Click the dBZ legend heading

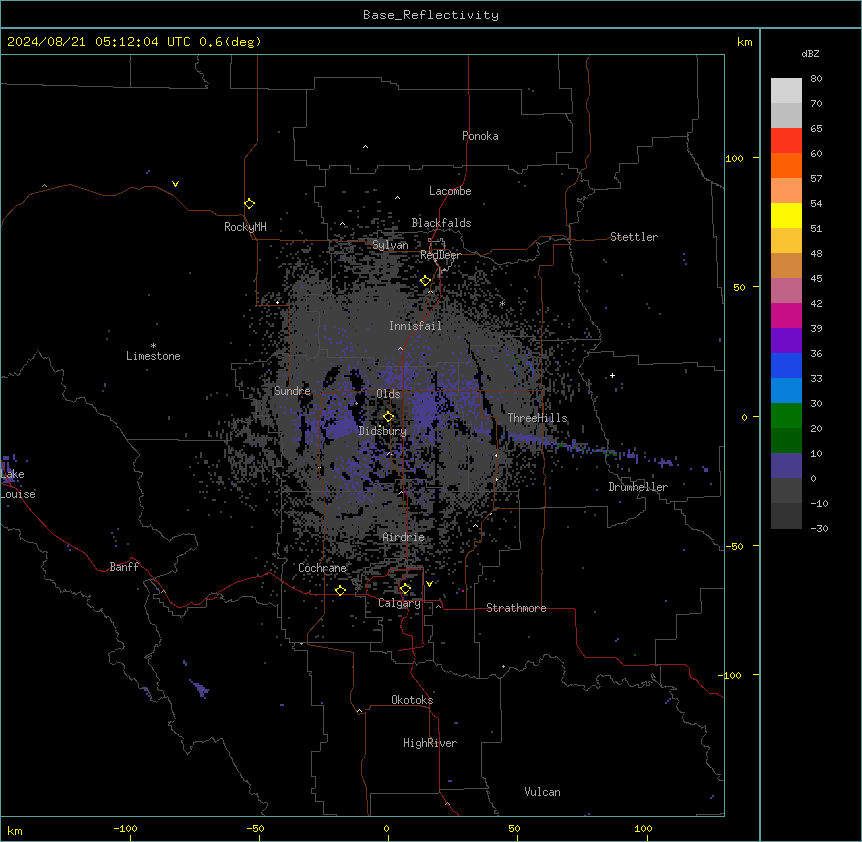coord(810,53)
